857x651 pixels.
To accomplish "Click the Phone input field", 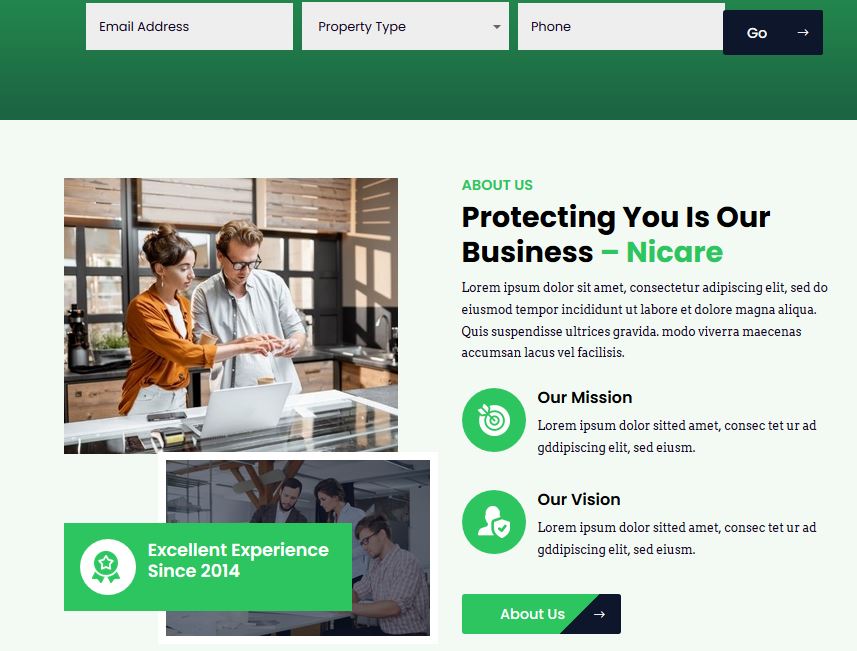I will 621,26.
